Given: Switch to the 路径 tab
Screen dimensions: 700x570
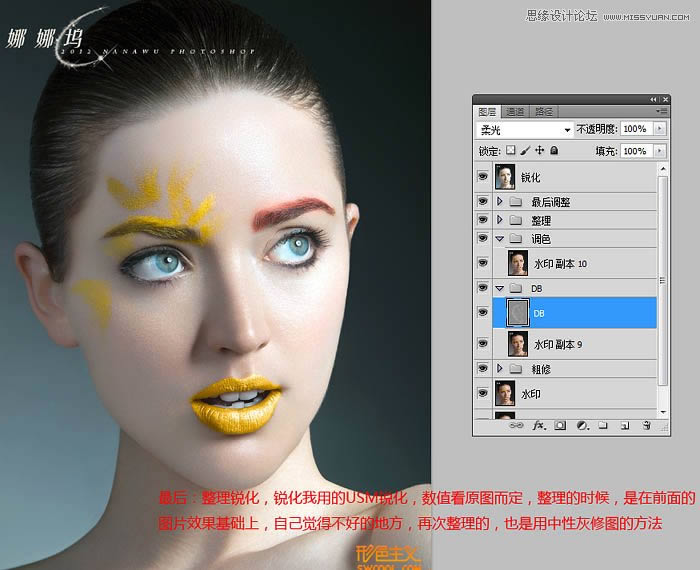Looking at the screenshot, I should click(x=544, y=111).
